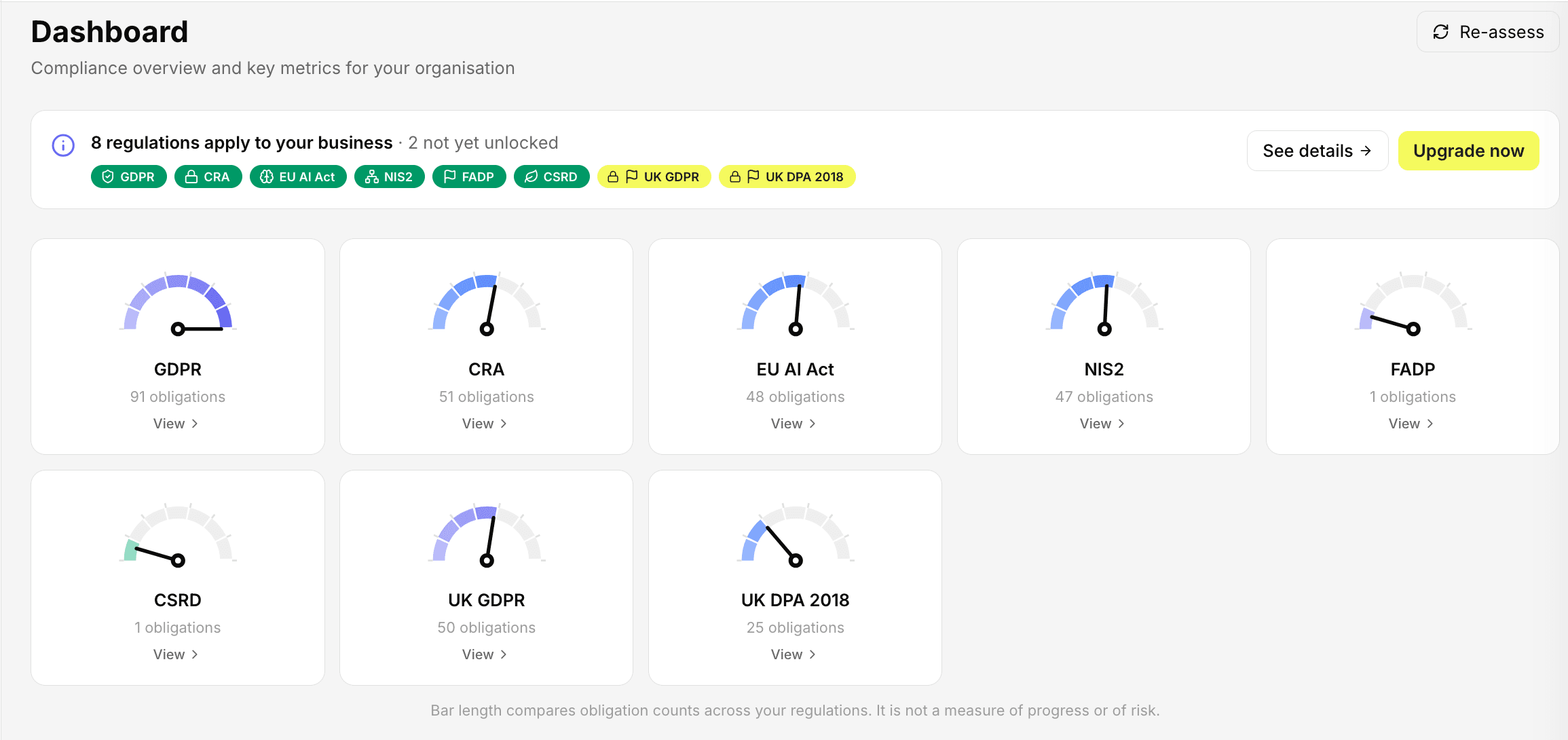Click the '51 obligations' text
The image size is (1568, 740).
click(x=487, y=396)
